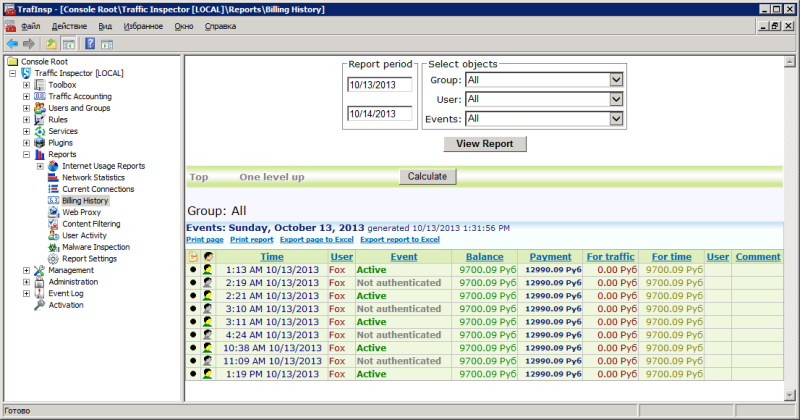This screenshot has height=420, width=800.
Task: Open the Окно menu
Action: click(184, 26)
